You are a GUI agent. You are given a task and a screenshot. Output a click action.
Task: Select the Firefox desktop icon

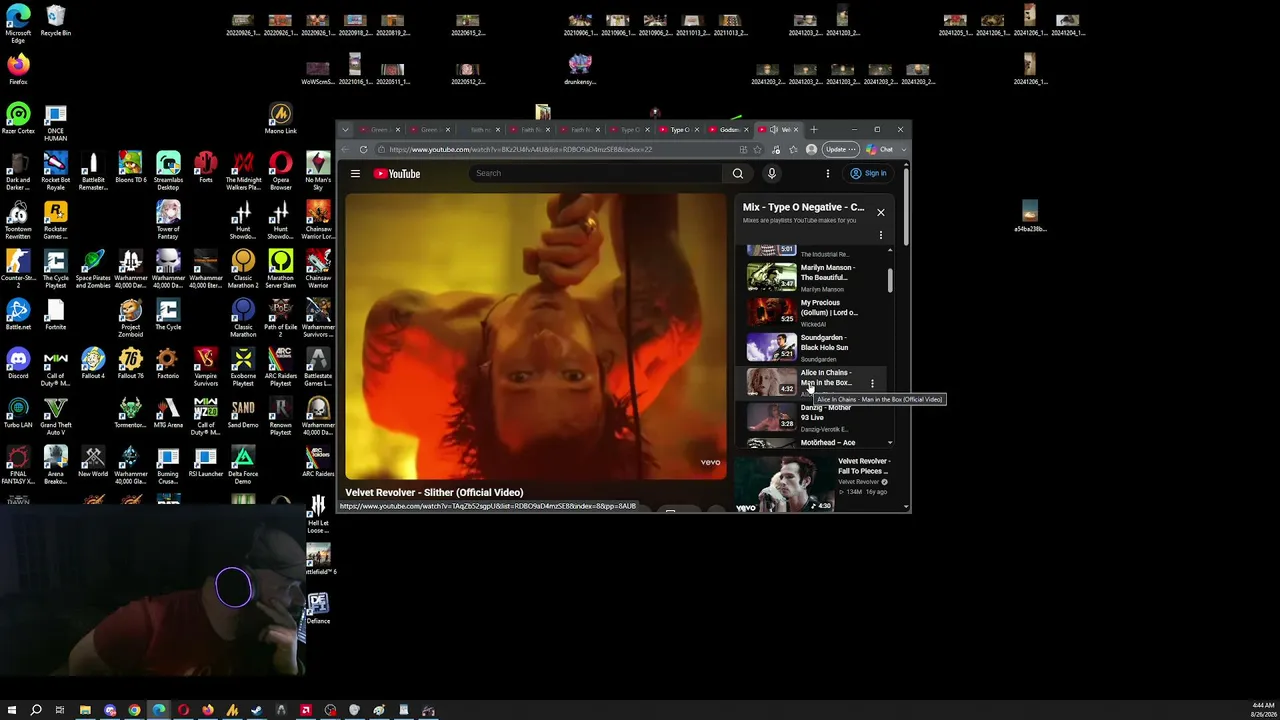[x=18, y=70]
